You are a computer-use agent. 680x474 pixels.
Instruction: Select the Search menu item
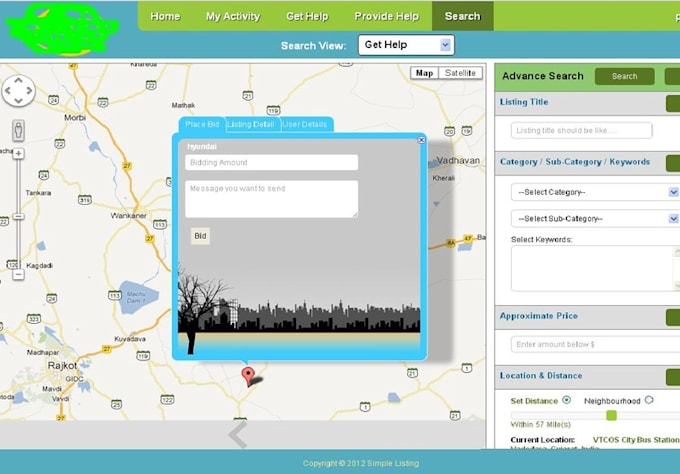click(462, 16)
